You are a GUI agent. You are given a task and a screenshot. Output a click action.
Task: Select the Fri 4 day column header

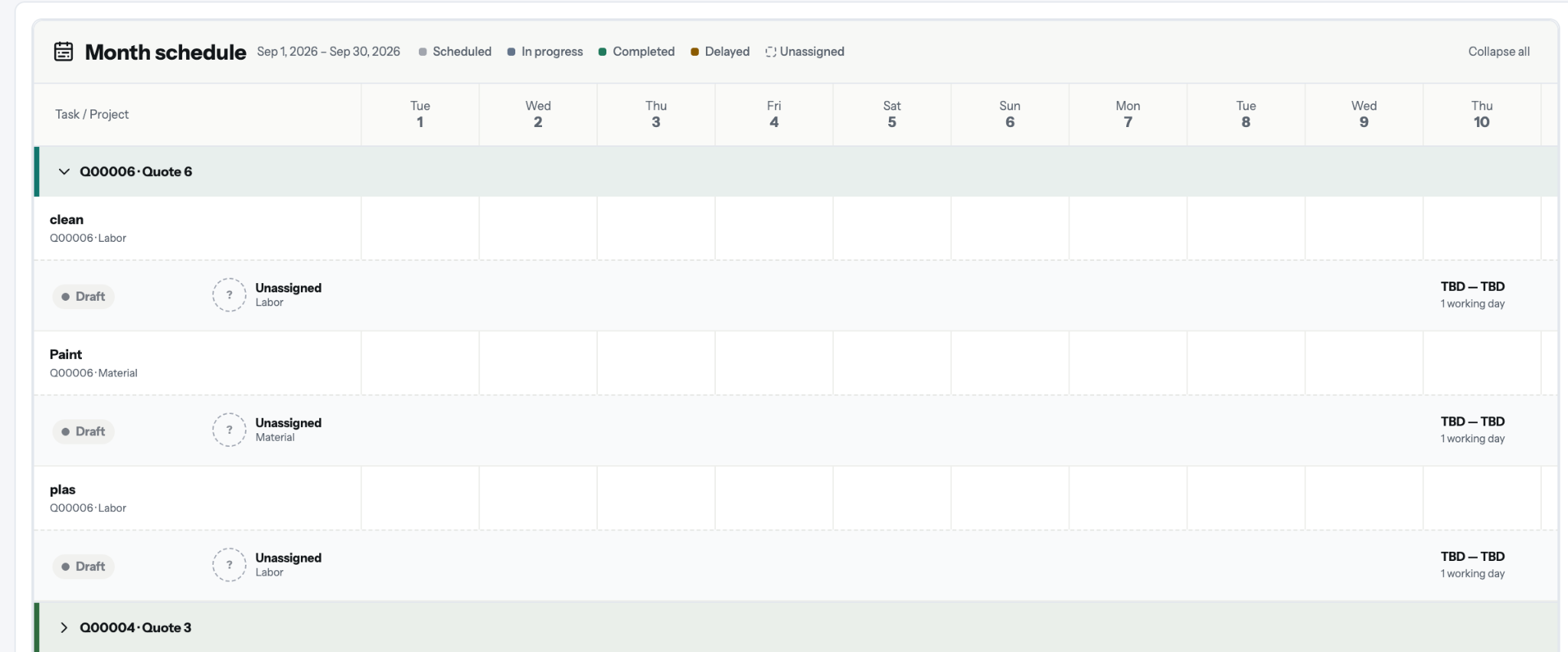pos(774,114)
